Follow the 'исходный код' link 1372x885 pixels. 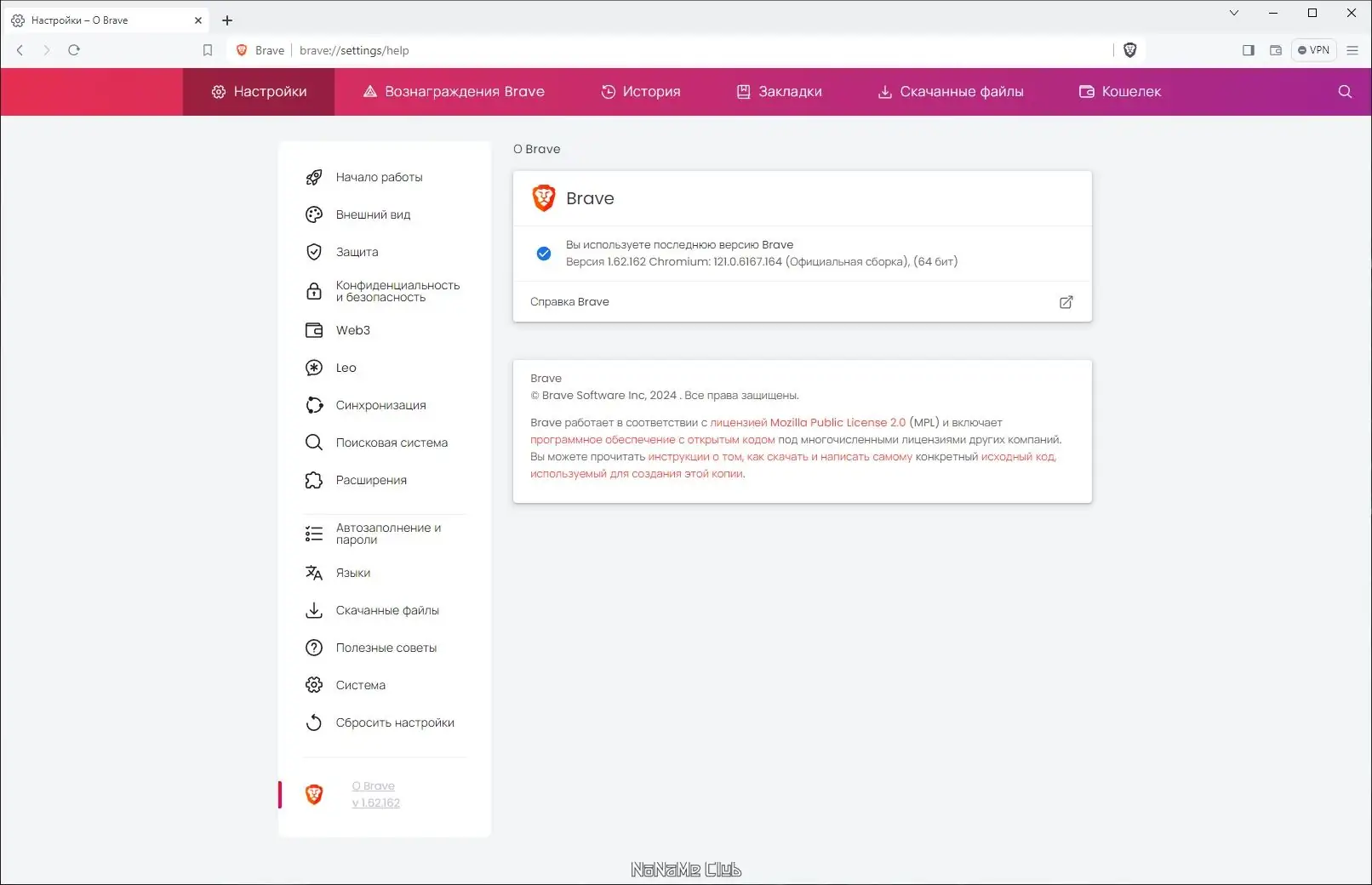(x=1019, y=457)
